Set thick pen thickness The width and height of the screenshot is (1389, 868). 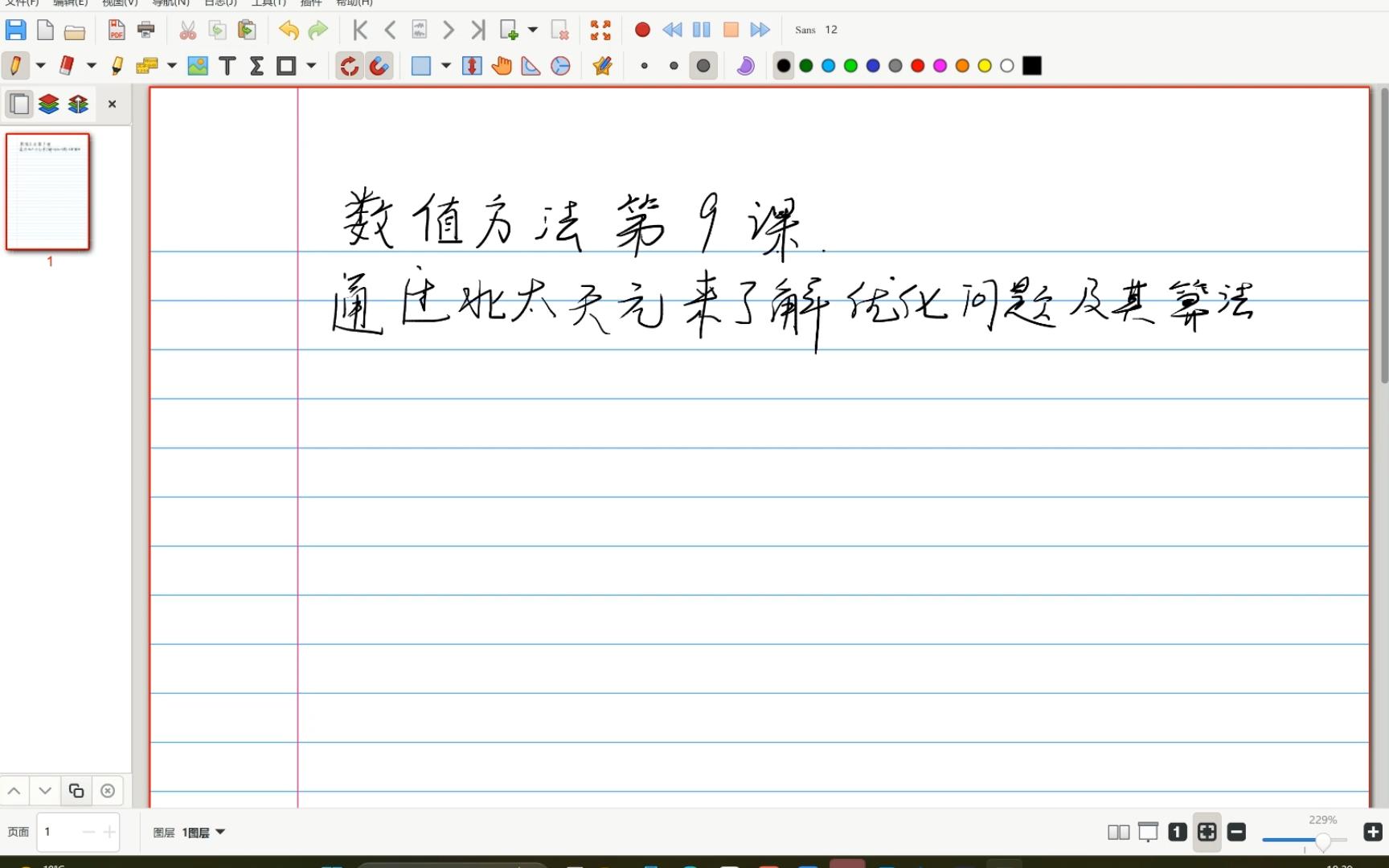(703, 66)
